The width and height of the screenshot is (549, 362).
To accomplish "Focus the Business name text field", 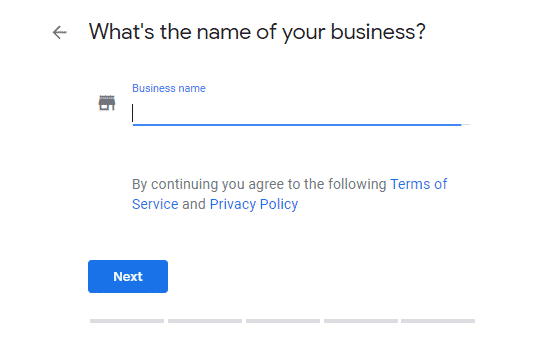I will coord(301,113).
